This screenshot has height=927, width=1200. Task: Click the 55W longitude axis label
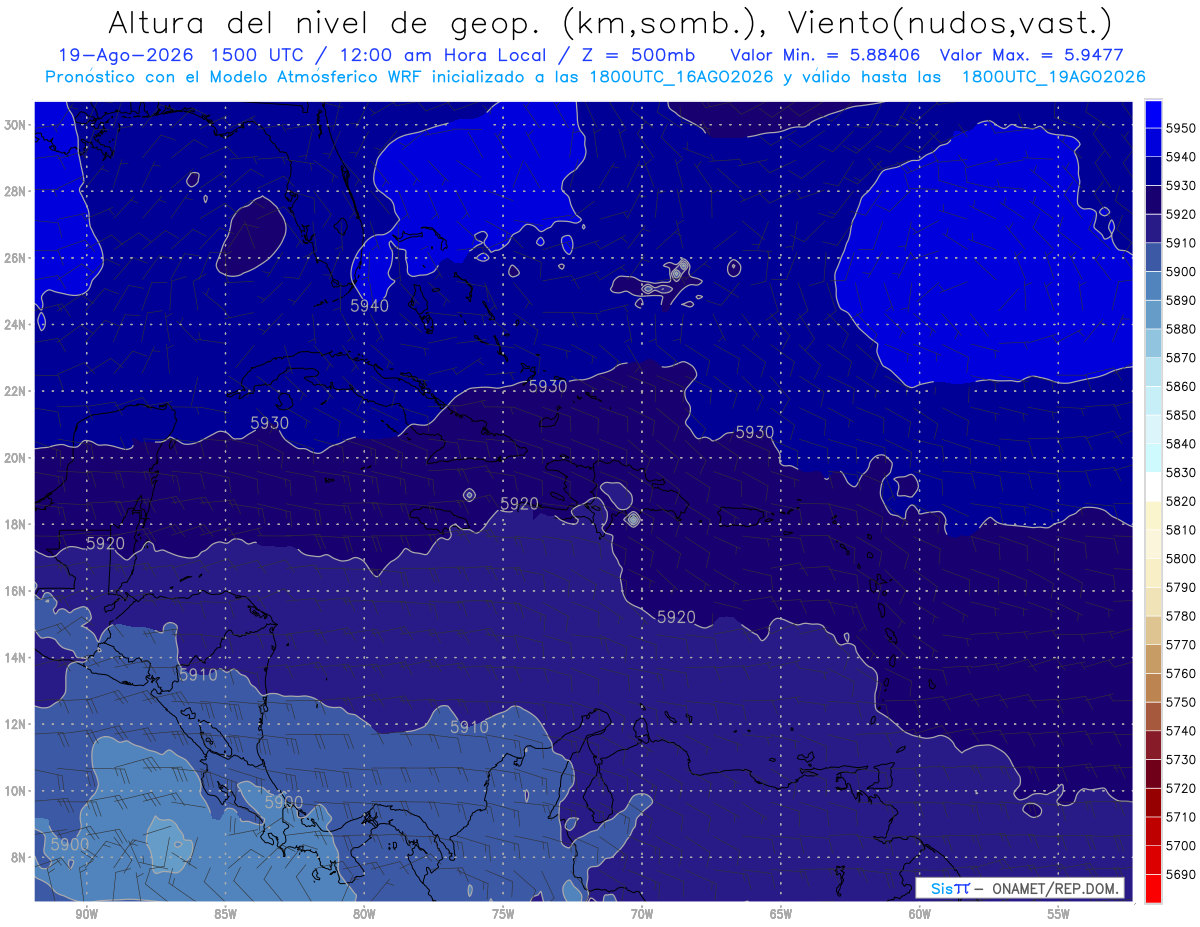[x=1059, y=914]
